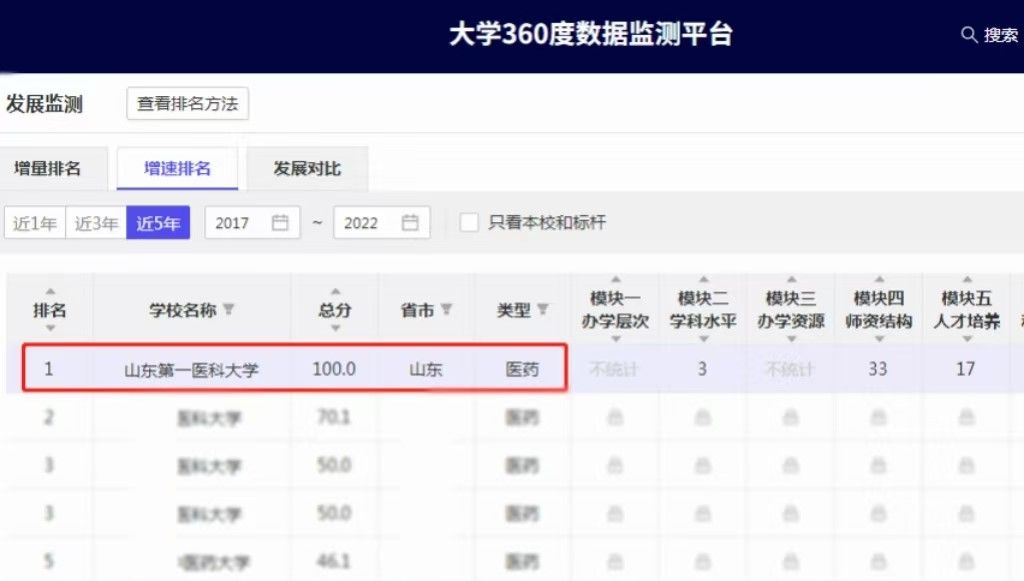Click the lock icon under 模块五 in row 2
The image size is (1024, 581).
pyautogui.click(x=965, y=417)
